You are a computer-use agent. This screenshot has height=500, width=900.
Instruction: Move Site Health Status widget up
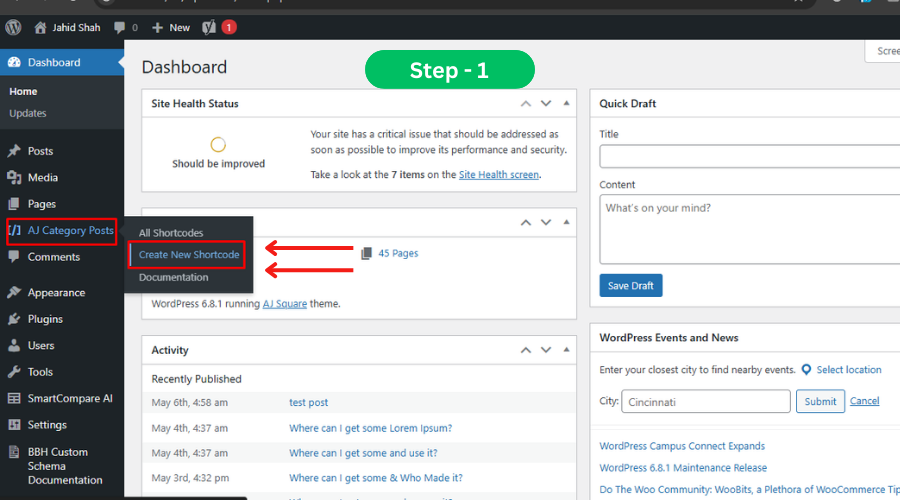click(526, 103)
